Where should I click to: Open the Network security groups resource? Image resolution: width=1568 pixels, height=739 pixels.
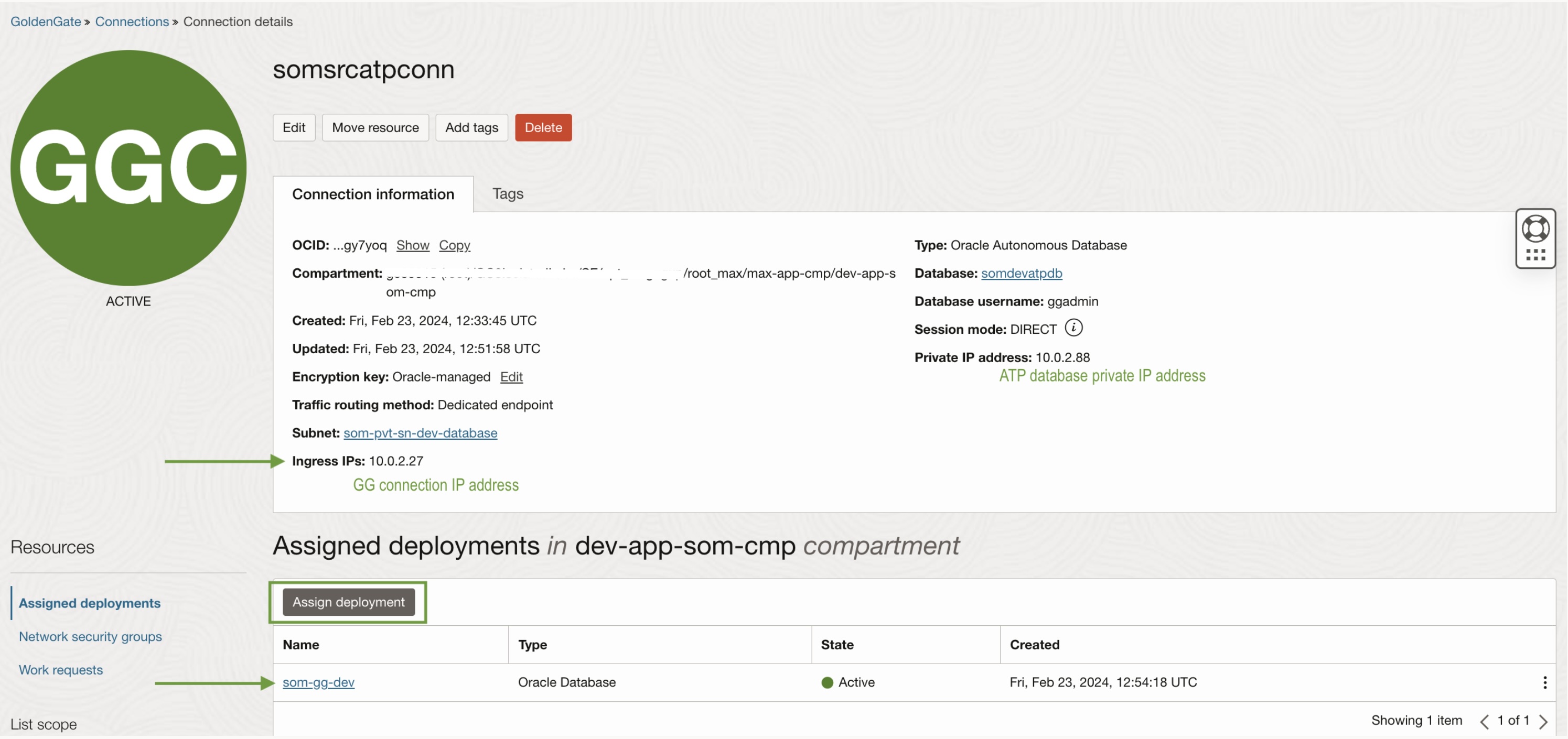click(x=90, y=636)
